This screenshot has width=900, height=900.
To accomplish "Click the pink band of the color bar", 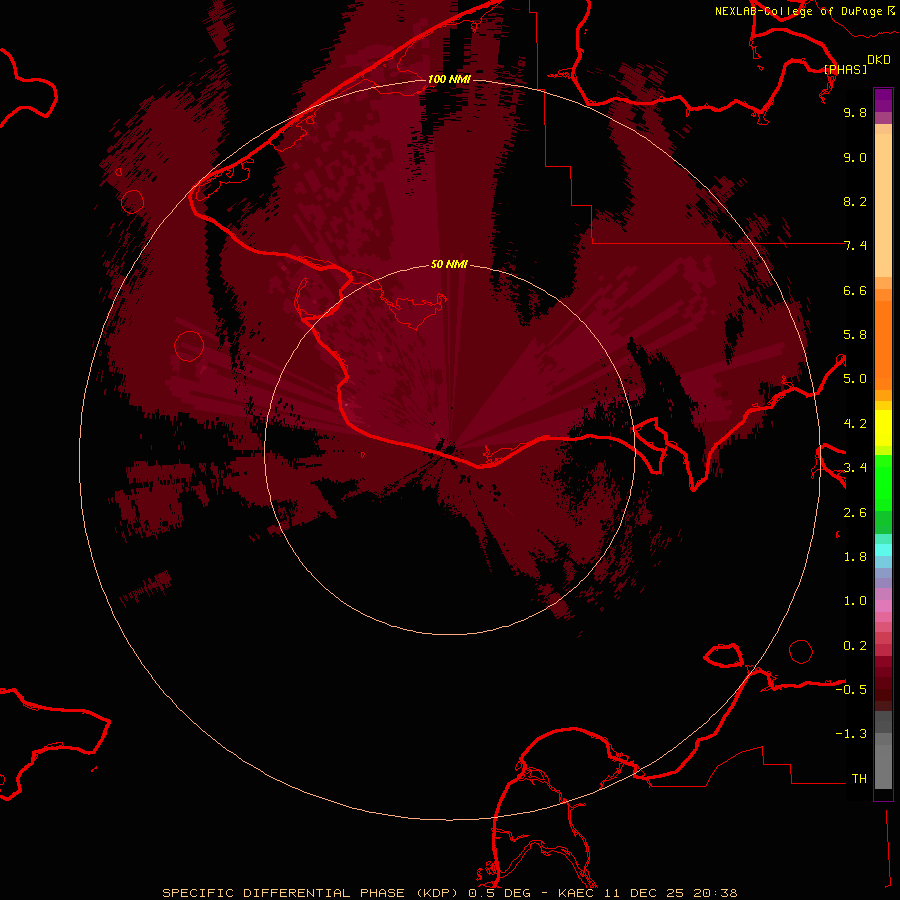I will [x=883, y=606].
